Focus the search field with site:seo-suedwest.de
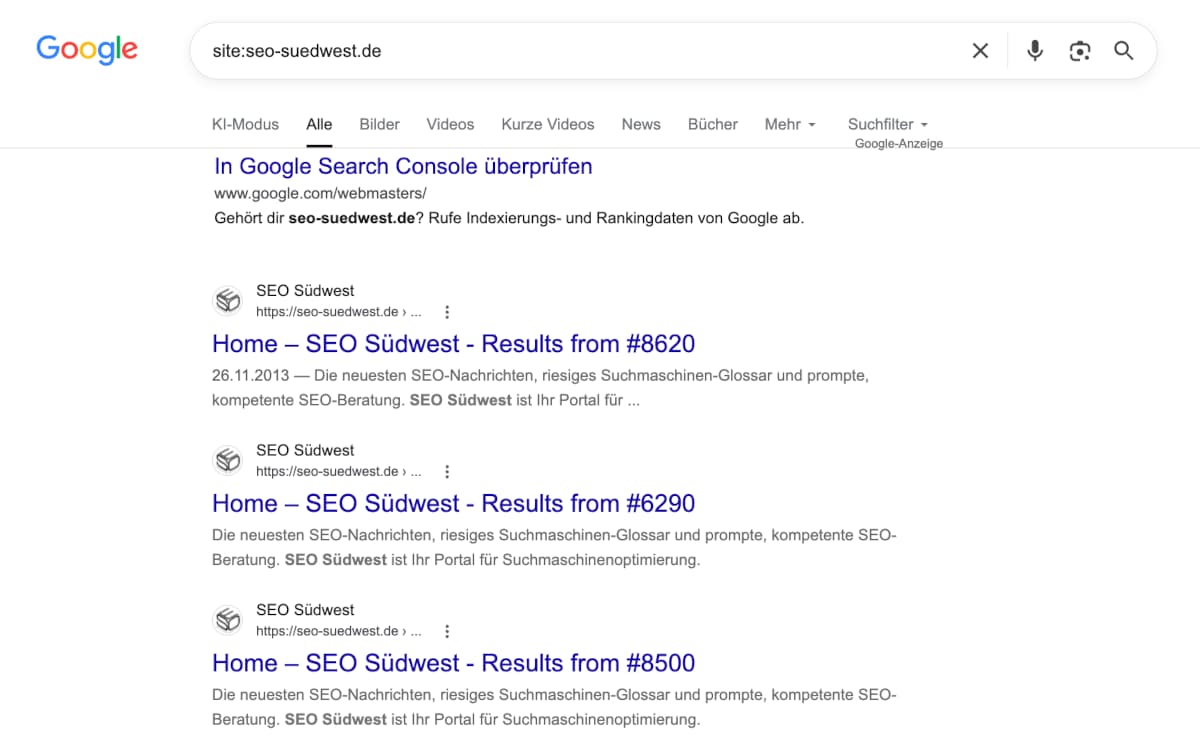Viewport: 1200px width, 745px height. (x=580, y=51)
